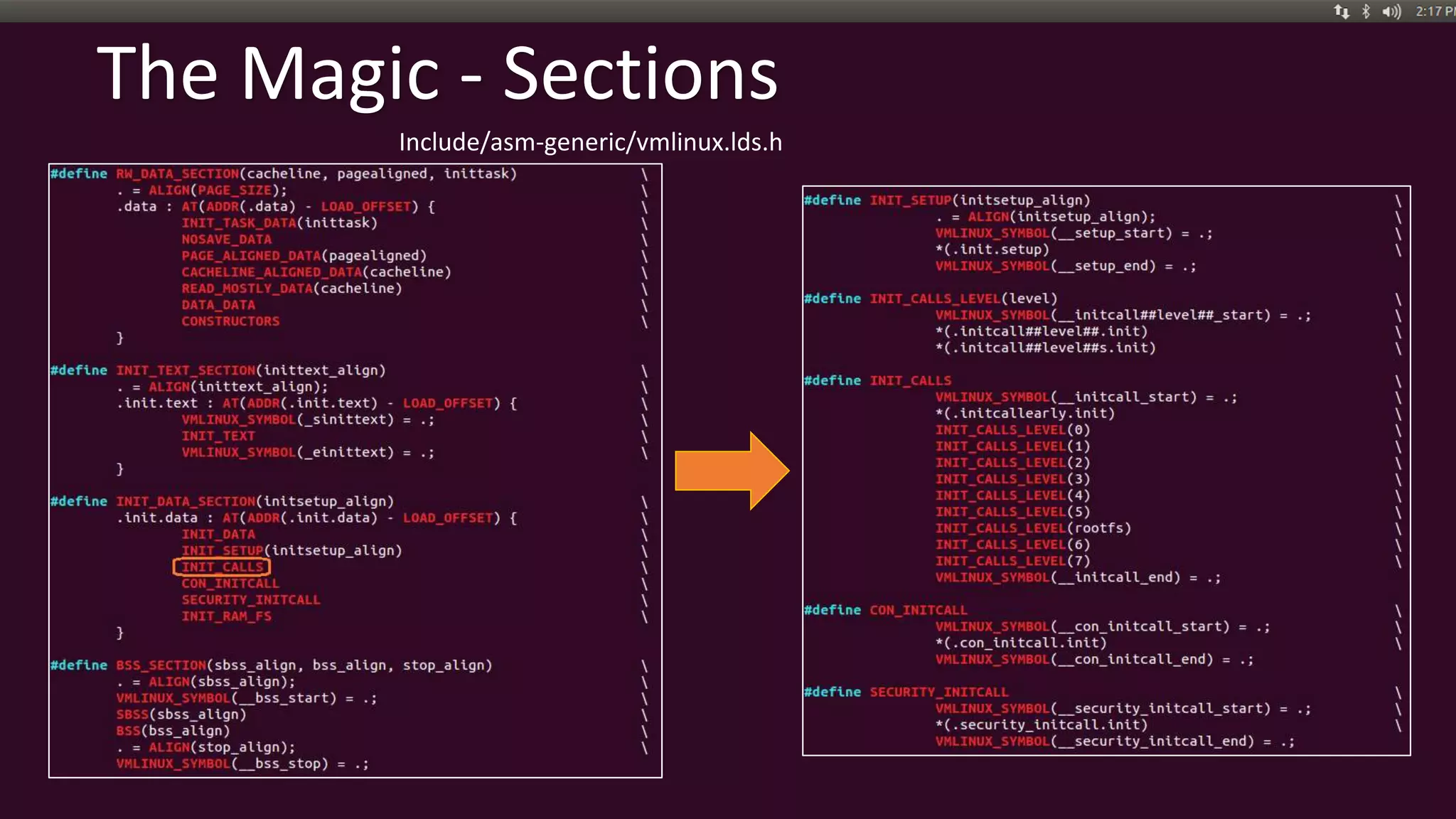Click the *(.con_initcall.init) line

1021,643
